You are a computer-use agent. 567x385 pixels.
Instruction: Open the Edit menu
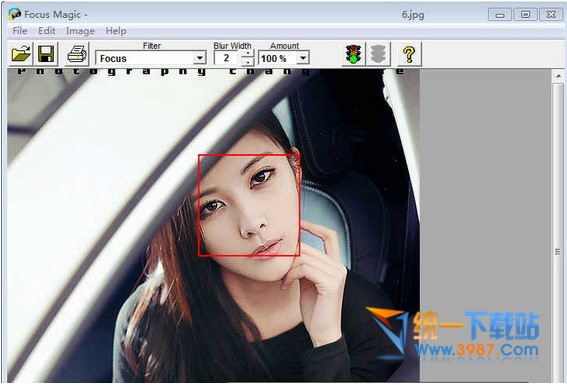[47, 31]
